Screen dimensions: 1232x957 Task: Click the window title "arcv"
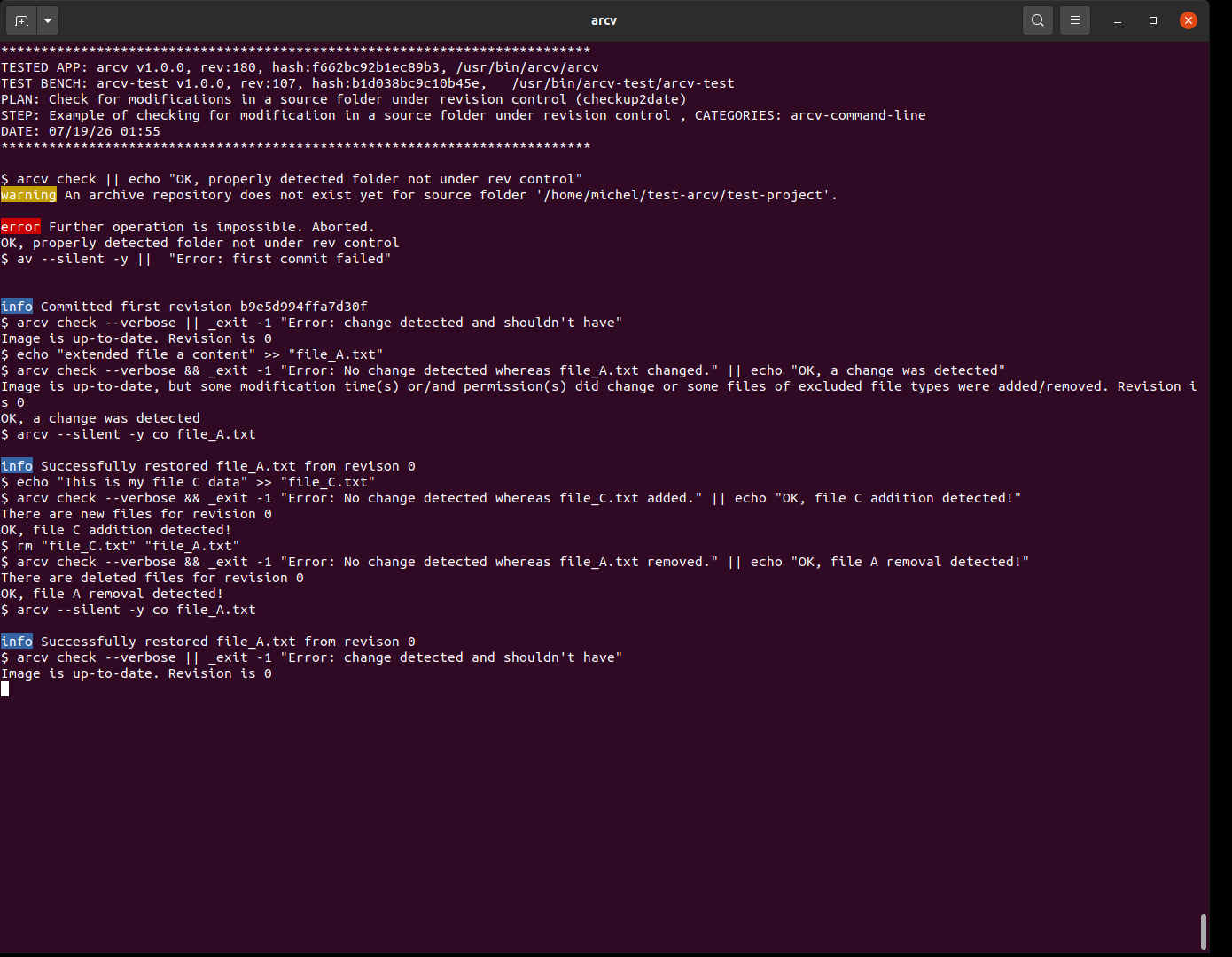coord(604,20)
